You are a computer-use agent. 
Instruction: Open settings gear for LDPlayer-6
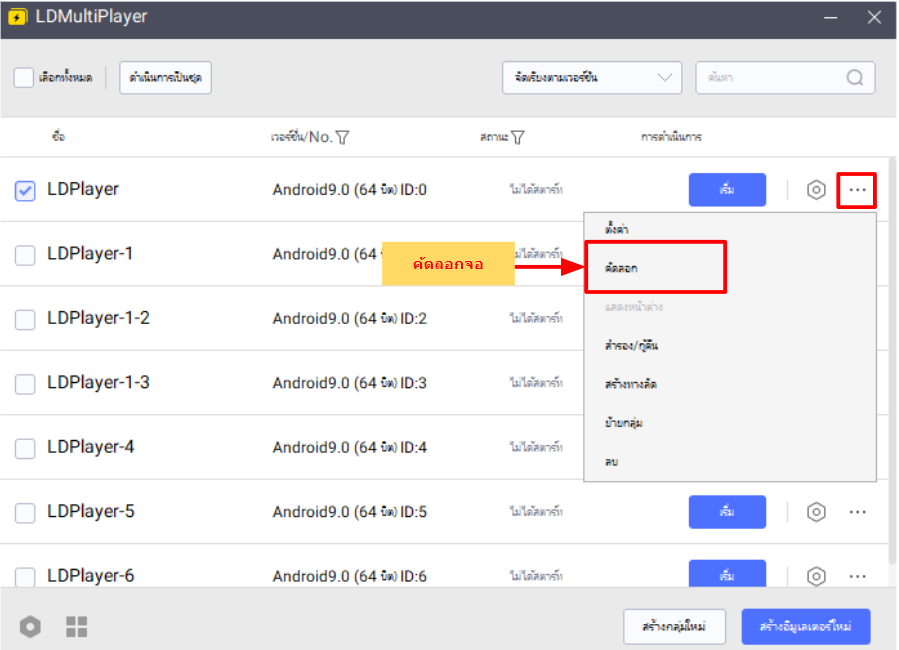(x=816, y=575)
